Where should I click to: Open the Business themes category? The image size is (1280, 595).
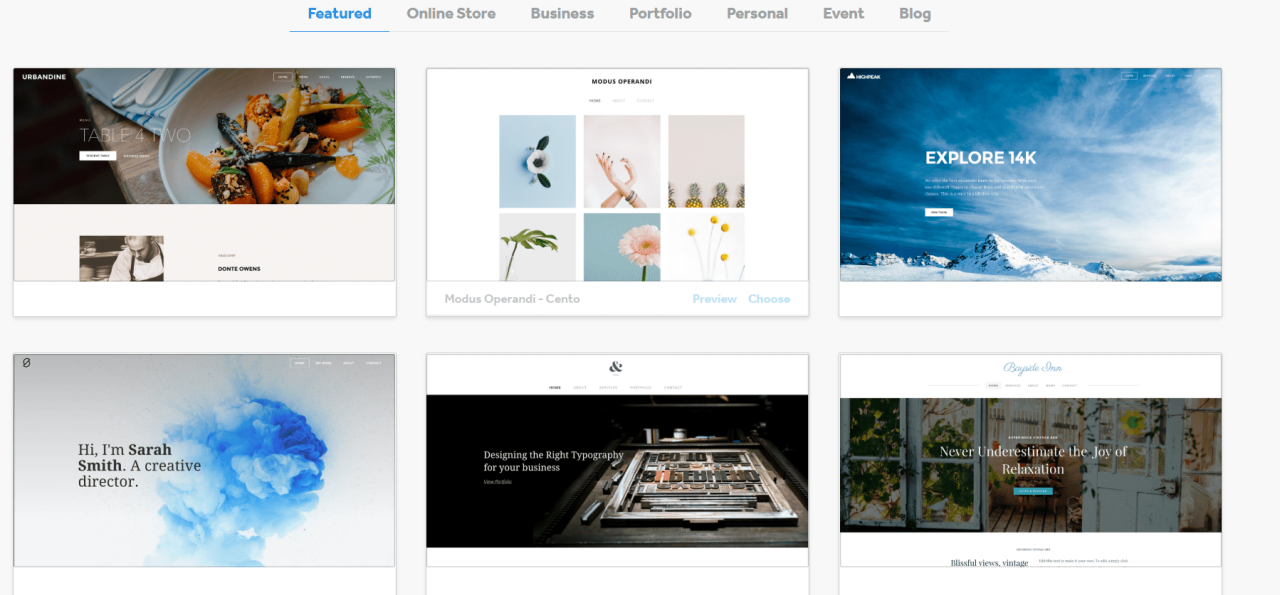pos(562,13)
